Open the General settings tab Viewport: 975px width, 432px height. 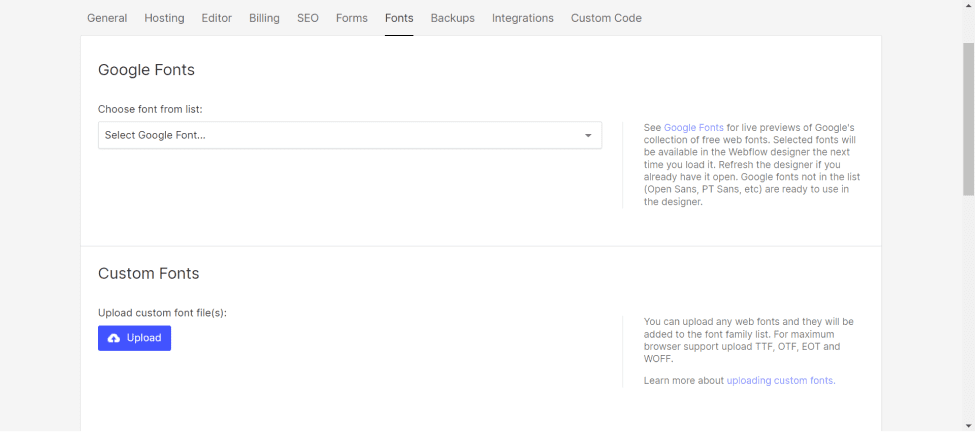click(107, 18)
